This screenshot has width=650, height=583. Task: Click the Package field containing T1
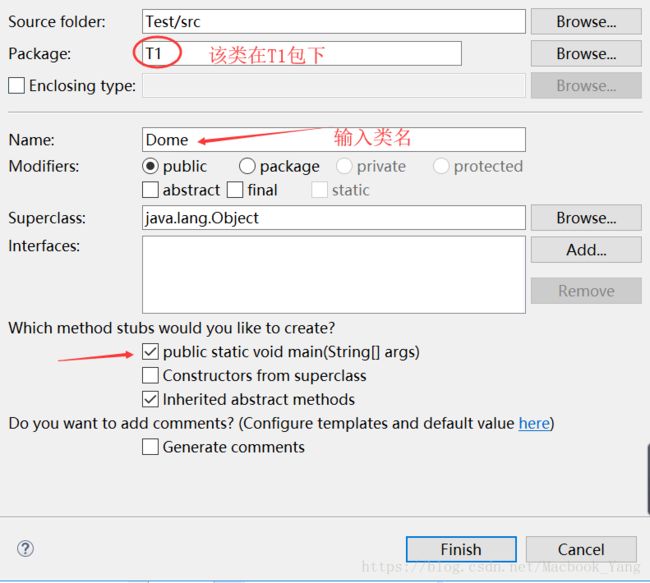(302, 54)
